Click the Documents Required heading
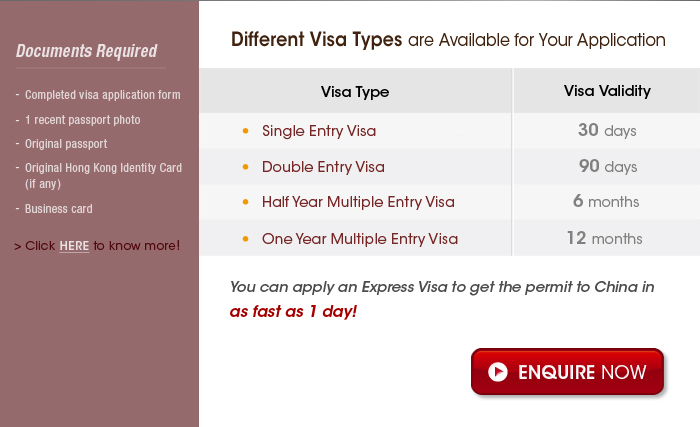Viewport: 700px width, 427px height. click(x=87, y=51)
